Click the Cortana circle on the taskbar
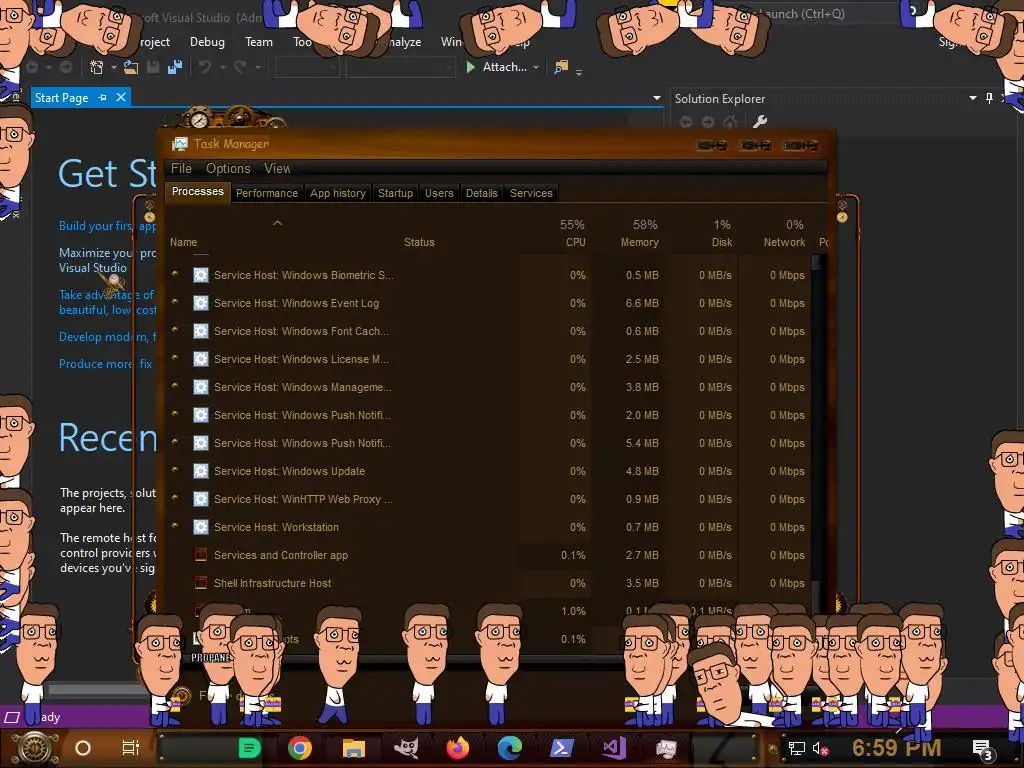 click(83, 748)
